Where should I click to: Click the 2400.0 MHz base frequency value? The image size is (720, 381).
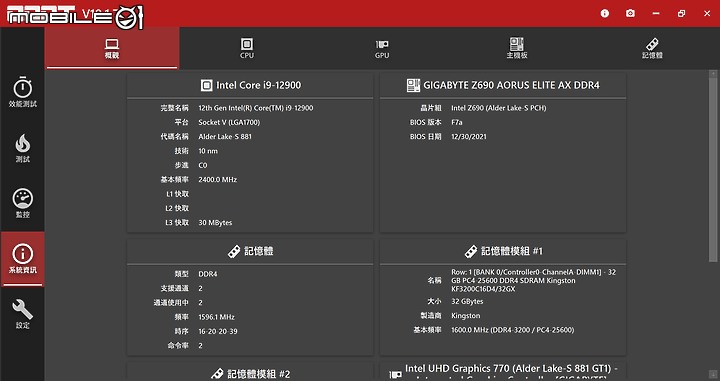coord(218,179)
